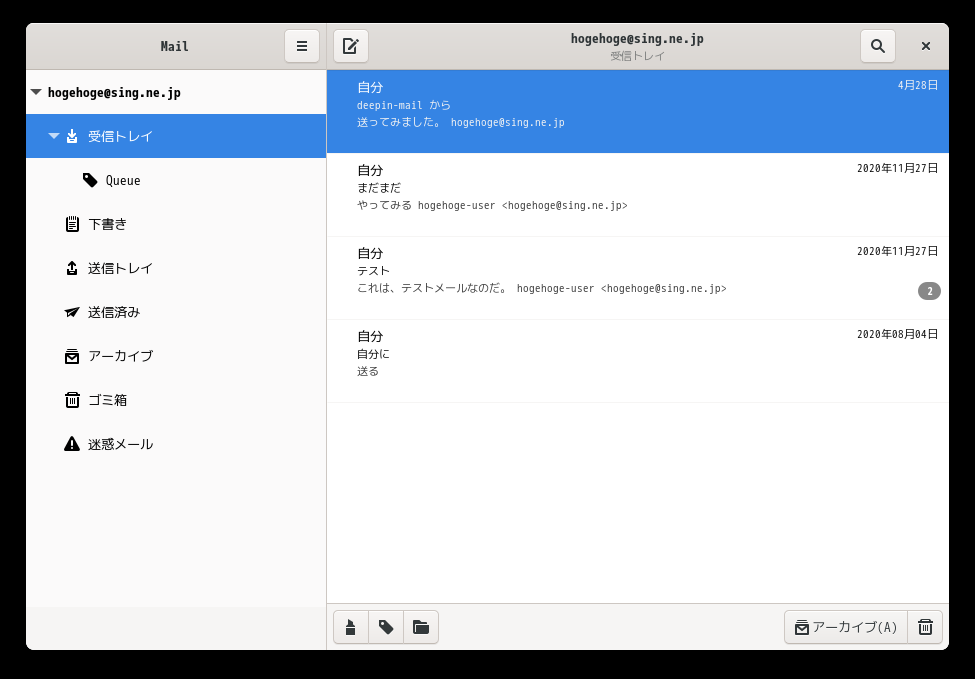Collapse the 受信トレイ folder arrow
The image size is (975, 679).
pos(54,136)
